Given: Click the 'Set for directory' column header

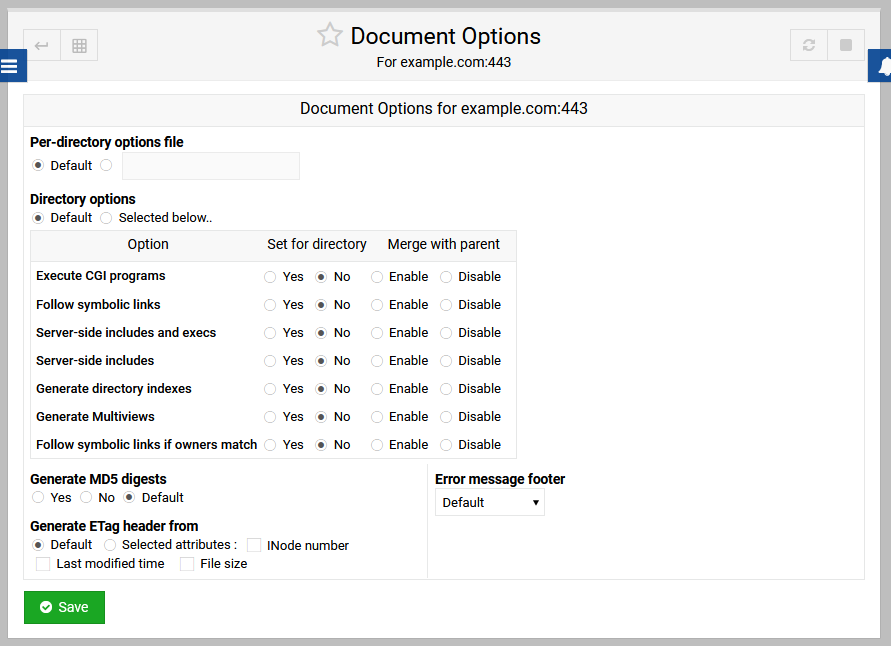Looking at the screenshot, I should point(317,244).
